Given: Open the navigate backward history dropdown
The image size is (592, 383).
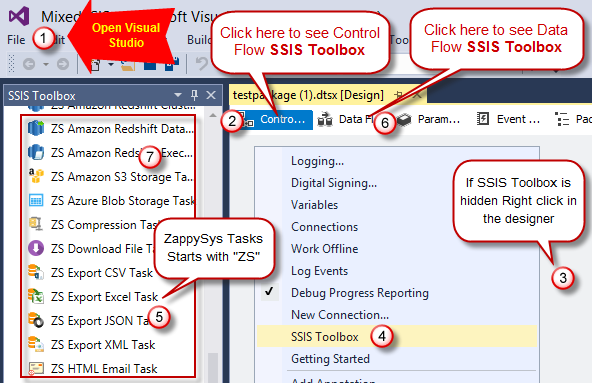Looking at the screenshot, I should [46, 65].
